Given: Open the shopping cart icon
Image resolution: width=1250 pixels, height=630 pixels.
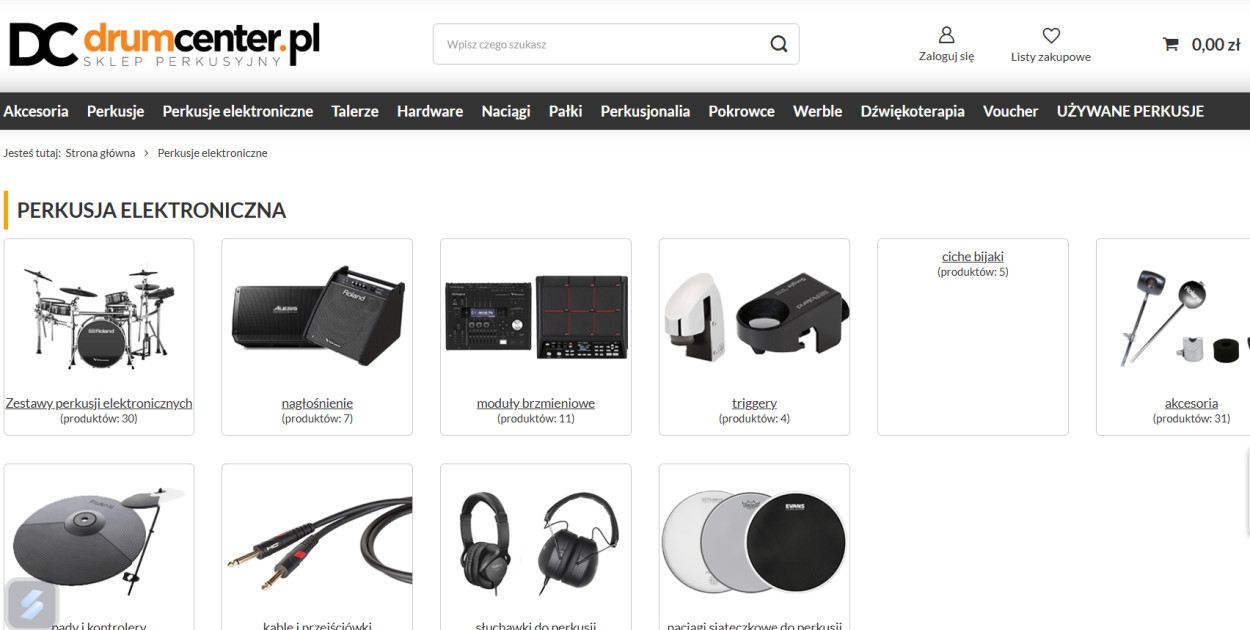Looking at the screenshot, I should click(x=1170, y=44).
